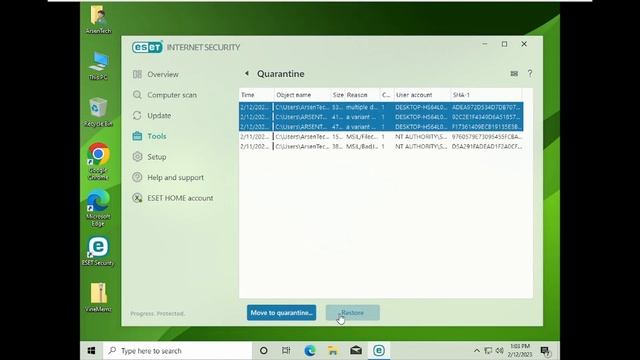Click the volume tray icon

tap(500, 351)
